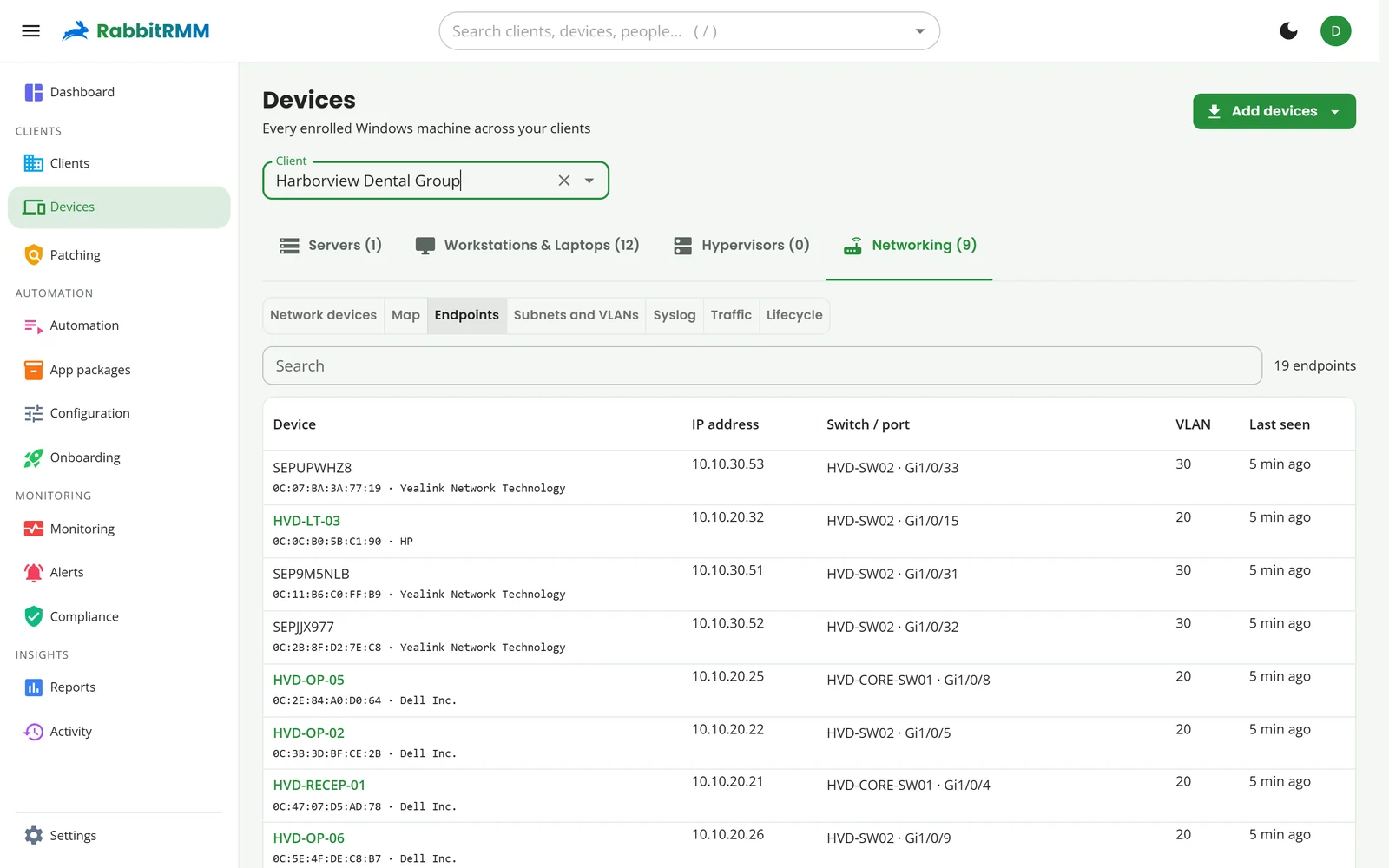Image resolution: width=1389 pixels, height=868 pixels.
Task: Select the Traffic view
Action: 731,315
